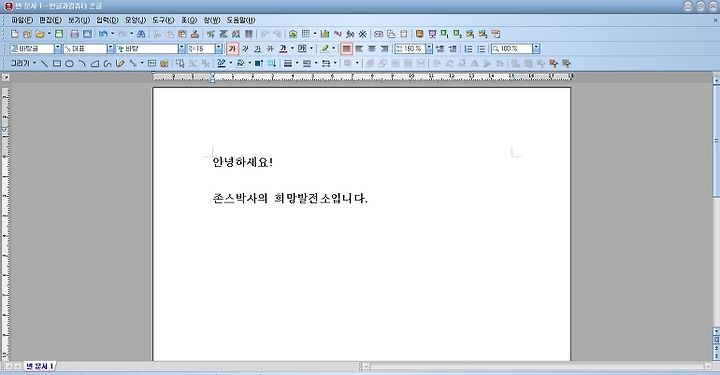Click the font size field

click(201, 49)
